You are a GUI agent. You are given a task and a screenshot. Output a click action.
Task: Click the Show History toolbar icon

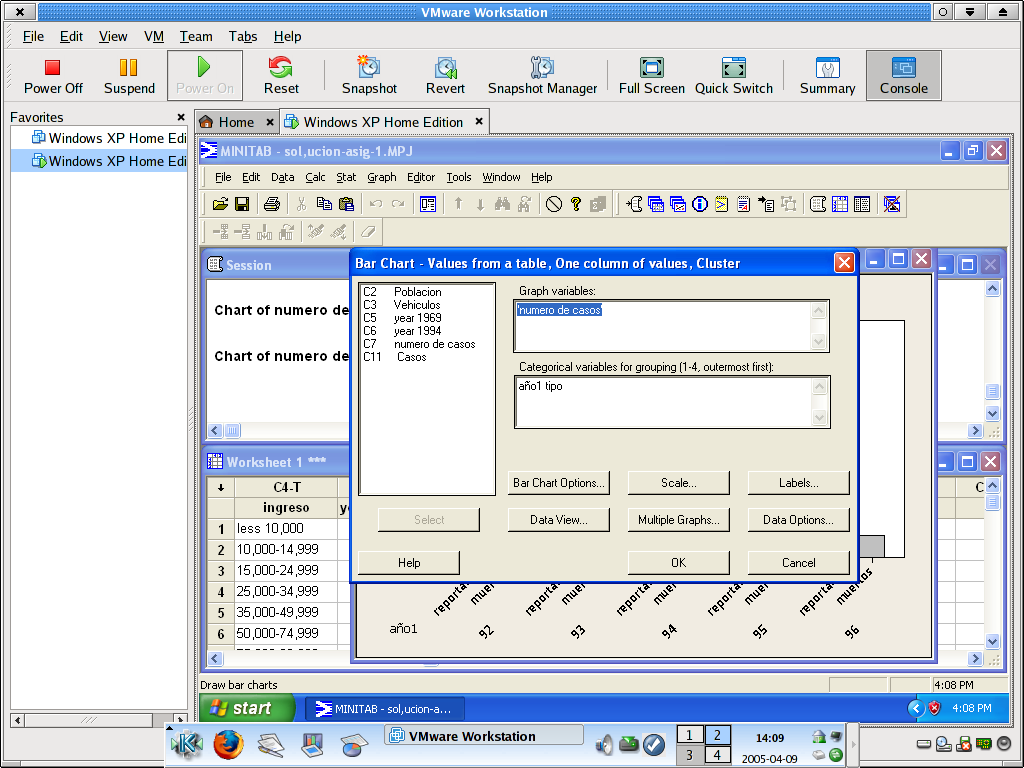[x=721, y=204]
